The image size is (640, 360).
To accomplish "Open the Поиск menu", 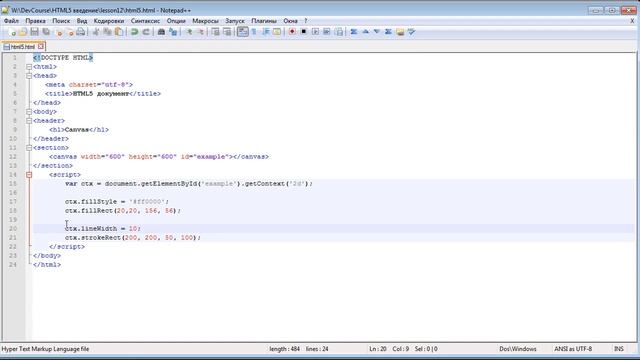I will 61,21.
